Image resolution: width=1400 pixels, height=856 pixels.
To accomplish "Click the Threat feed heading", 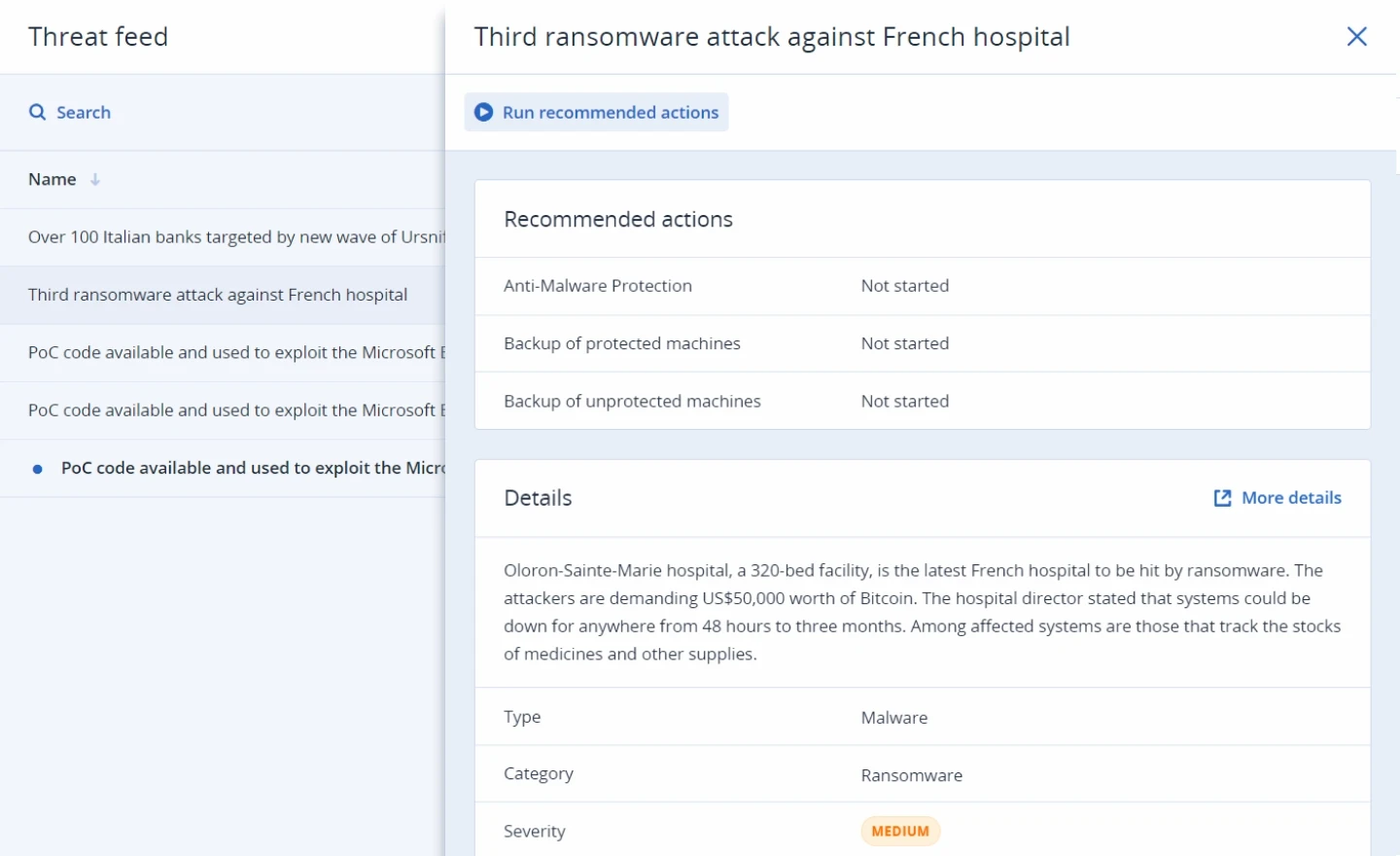I will (x=98, y=37).
